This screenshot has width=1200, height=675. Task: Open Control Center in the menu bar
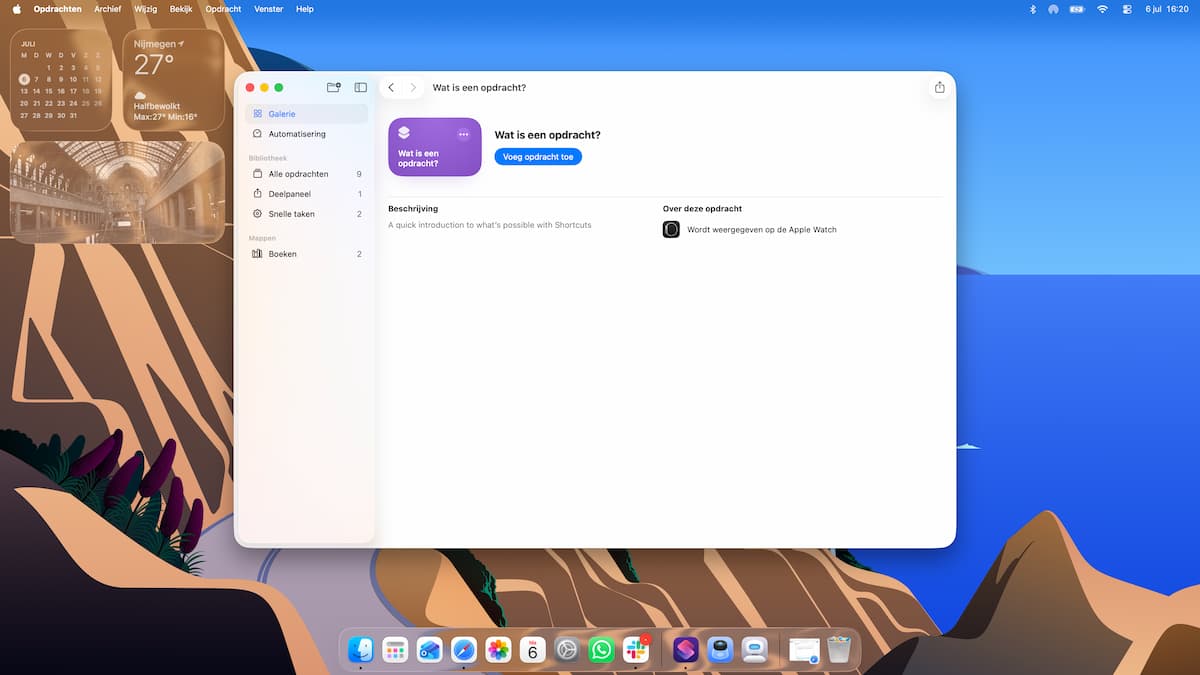tap(1127, 9)
